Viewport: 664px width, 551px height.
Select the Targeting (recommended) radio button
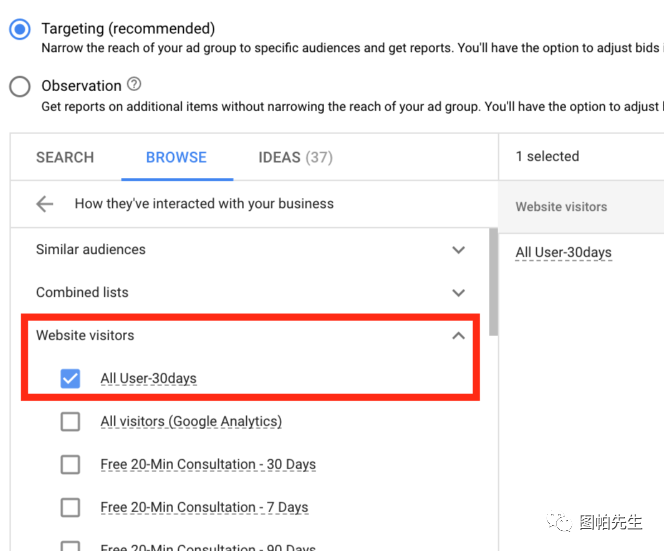coord(20,30)
